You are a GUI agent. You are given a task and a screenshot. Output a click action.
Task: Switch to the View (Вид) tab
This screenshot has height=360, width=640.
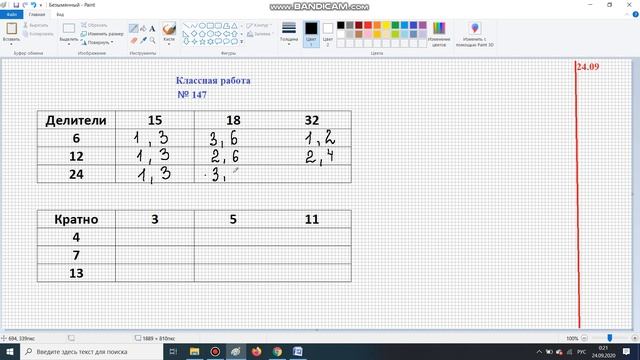pyautogui.click(x=60, y=15)
